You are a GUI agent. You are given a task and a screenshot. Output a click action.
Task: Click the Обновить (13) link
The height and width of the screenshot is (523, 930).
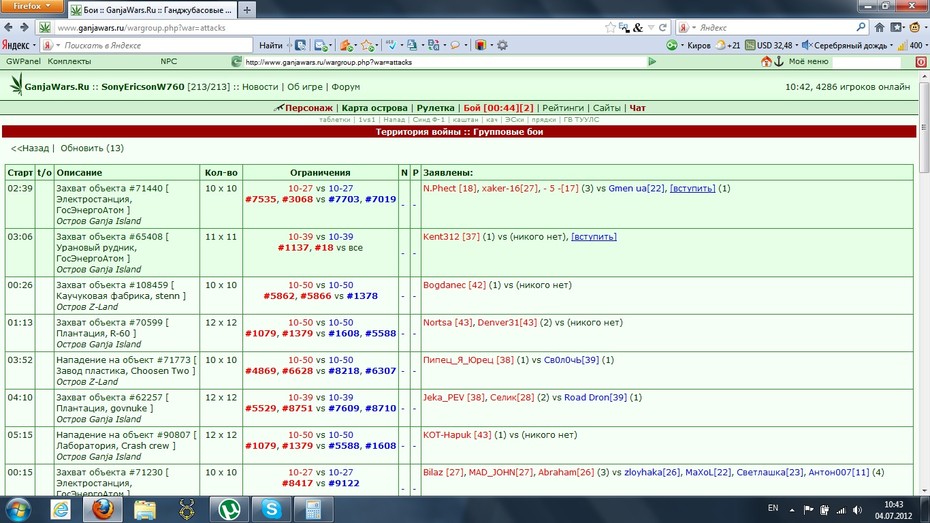(x=92, y=148)
